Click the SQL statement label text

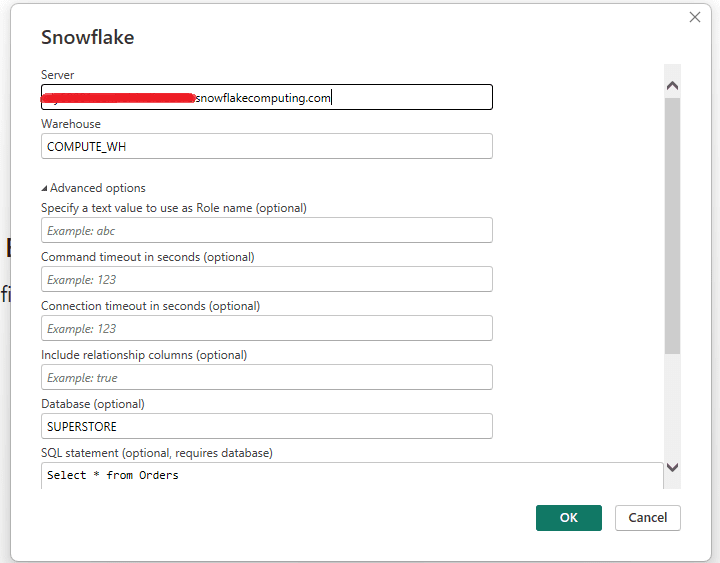pyautogui.click(x=157, y=453)
